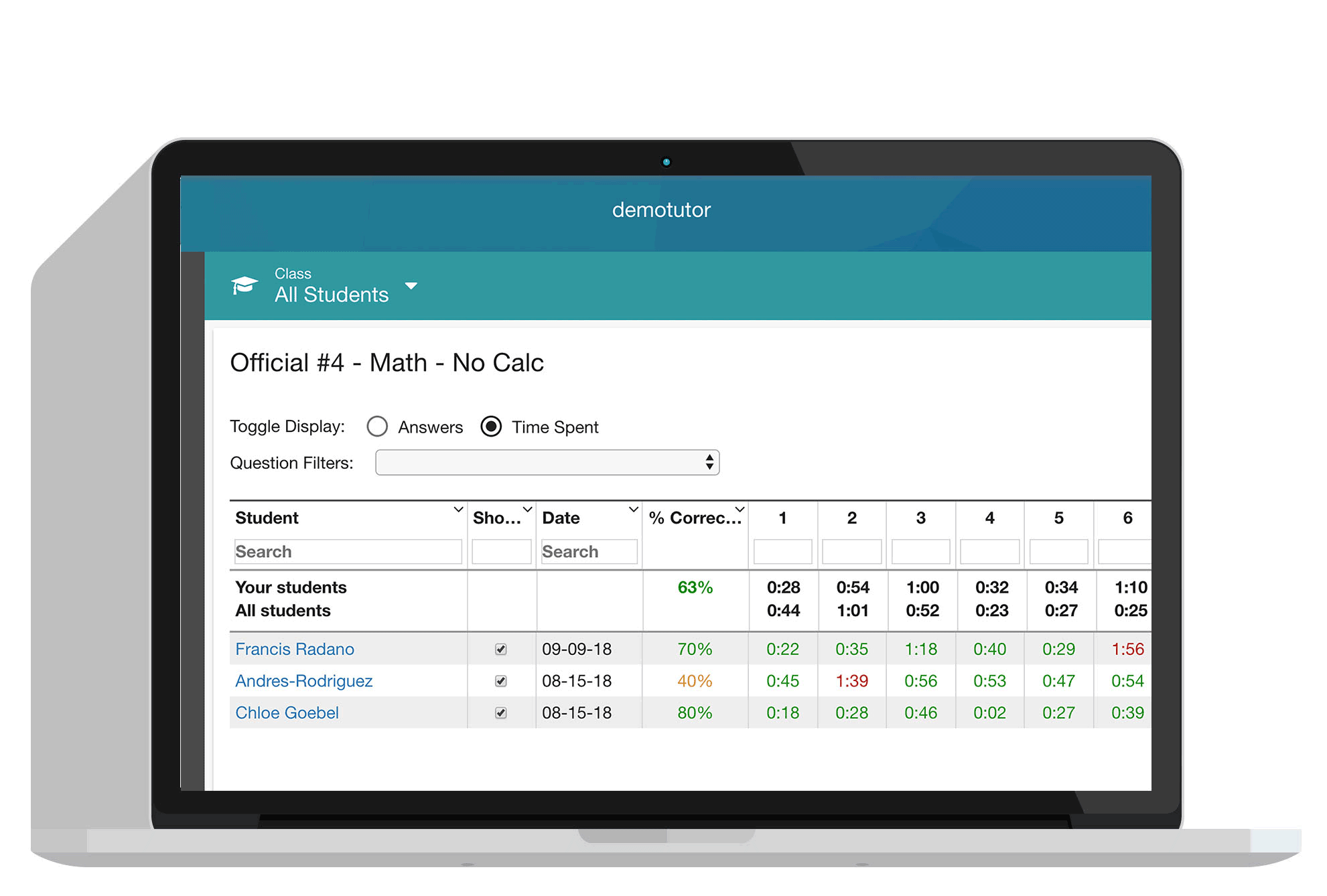Uncheck Francis Radano's show checkbox
Viewport: 1327px width, 896px height.
(500, 649)
